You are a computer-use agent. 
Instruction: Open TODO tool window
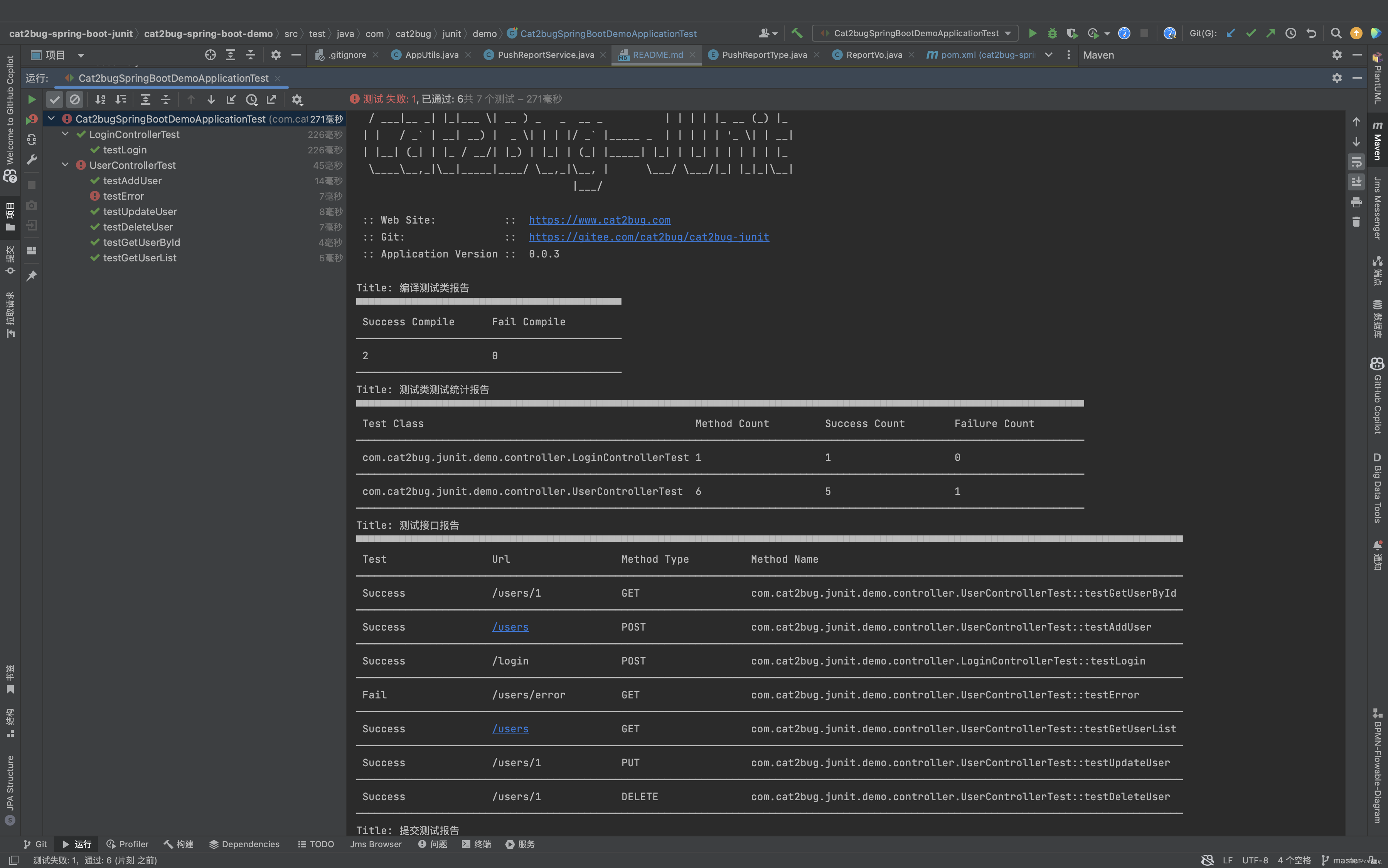(x=316, y=844)
